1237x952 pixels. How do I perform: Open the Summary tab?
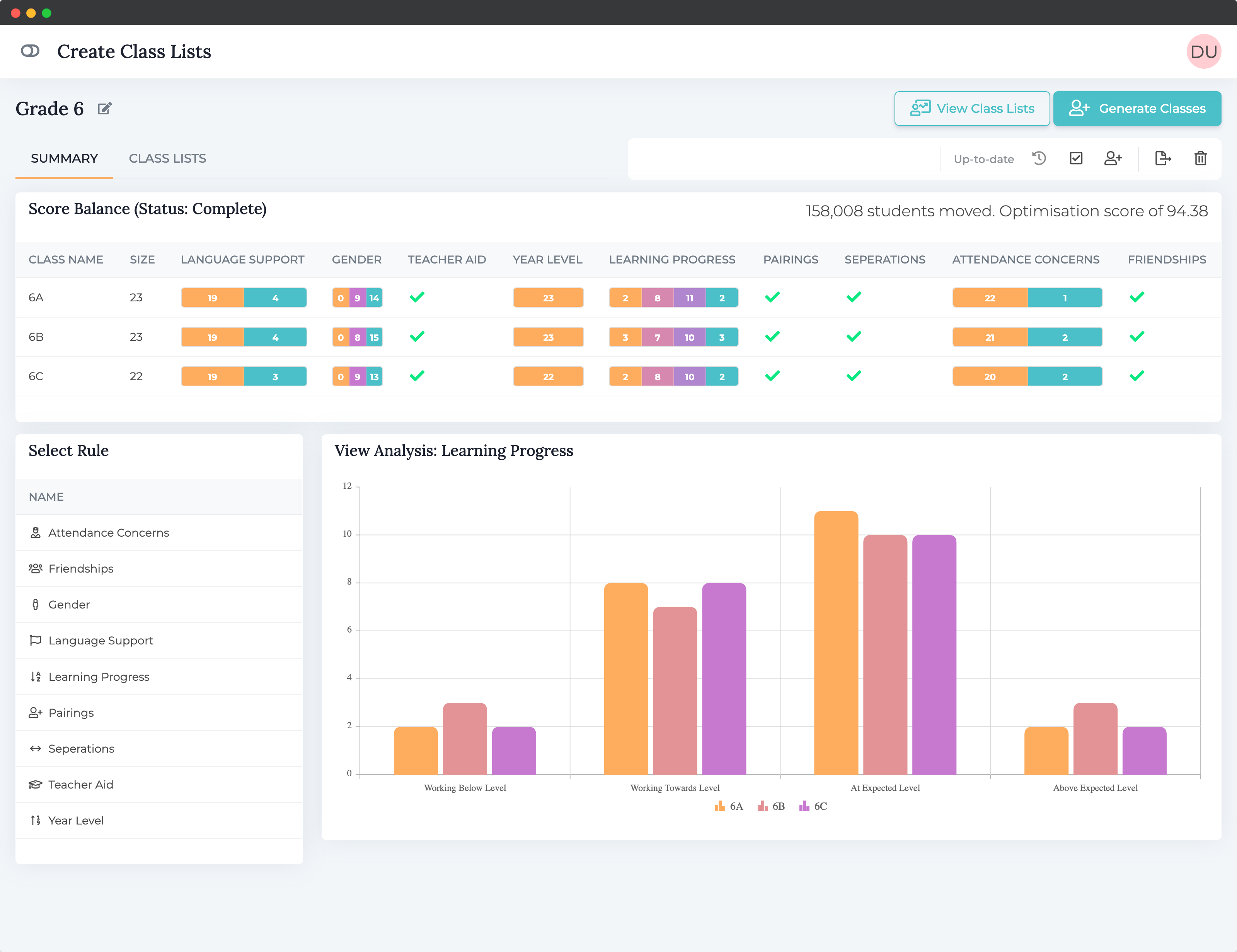[64, 158]
